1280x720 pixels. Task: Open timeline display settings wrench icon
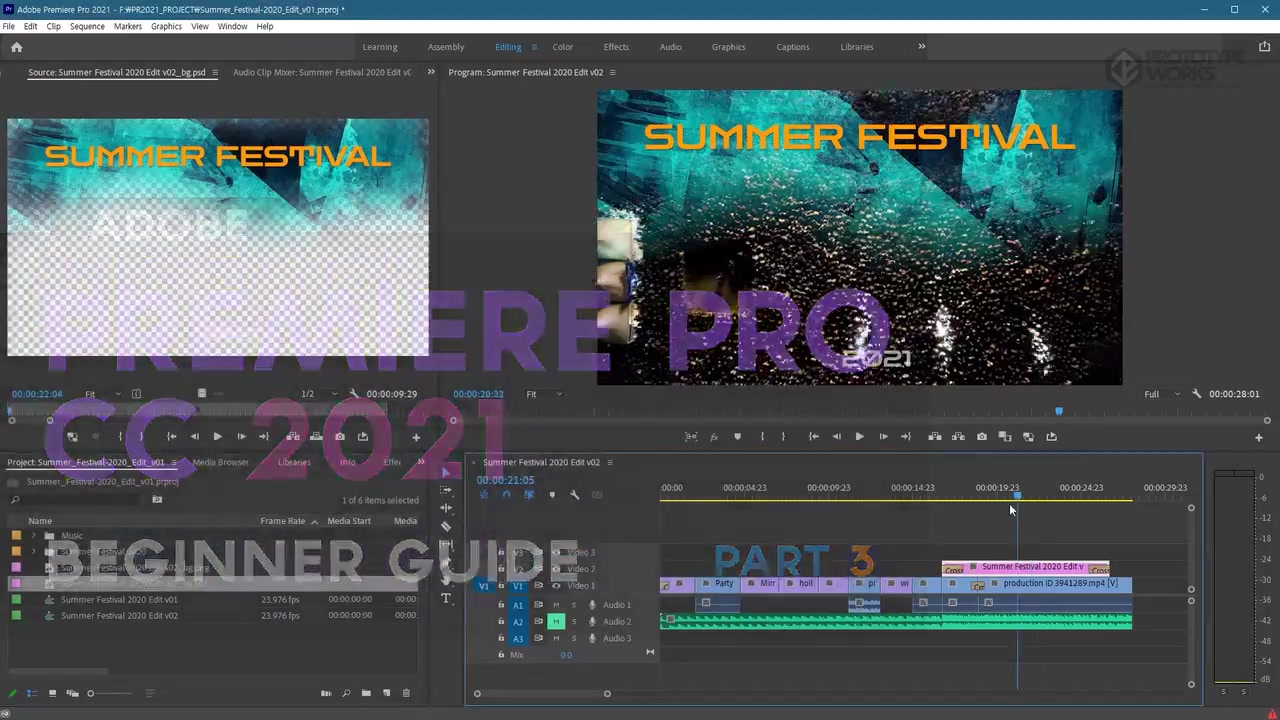point(574,495)
